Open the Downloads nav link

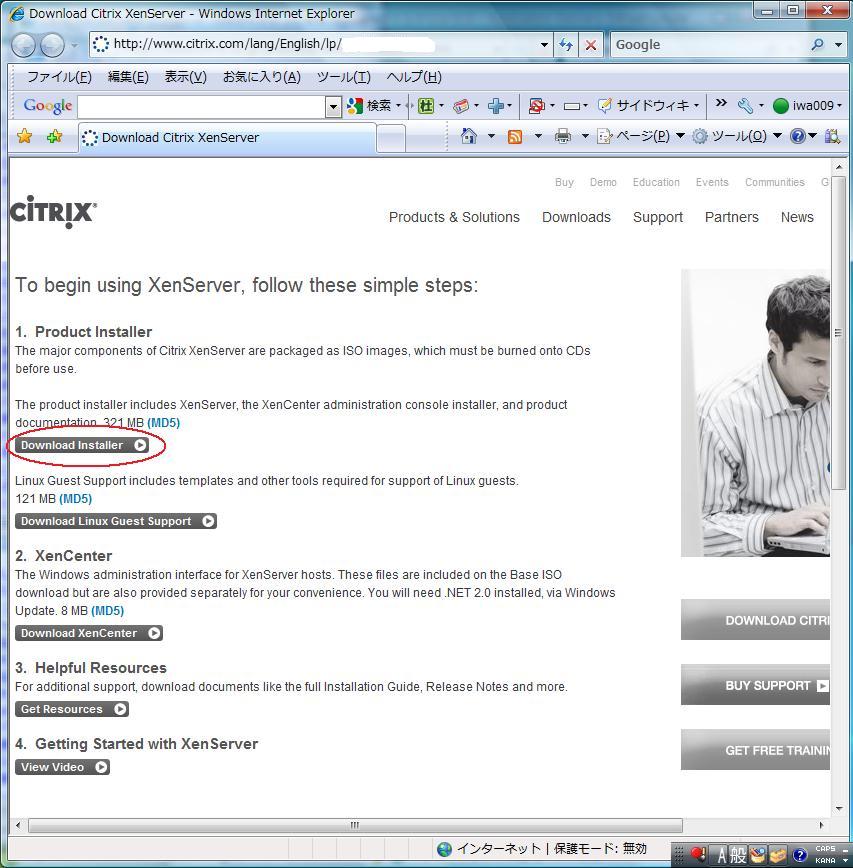[x=576, y=217]
